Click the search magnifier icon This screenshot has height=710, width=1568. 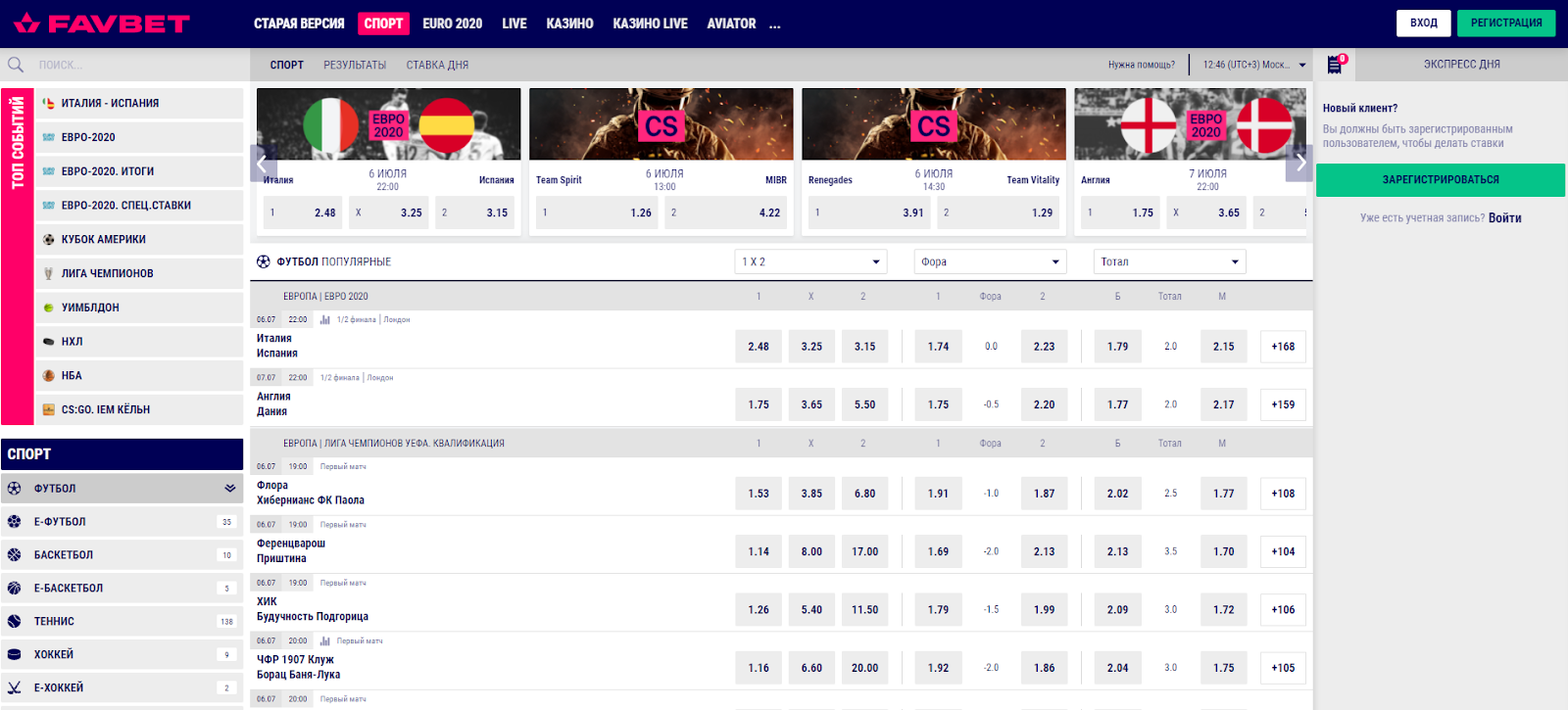coord(16,65)
